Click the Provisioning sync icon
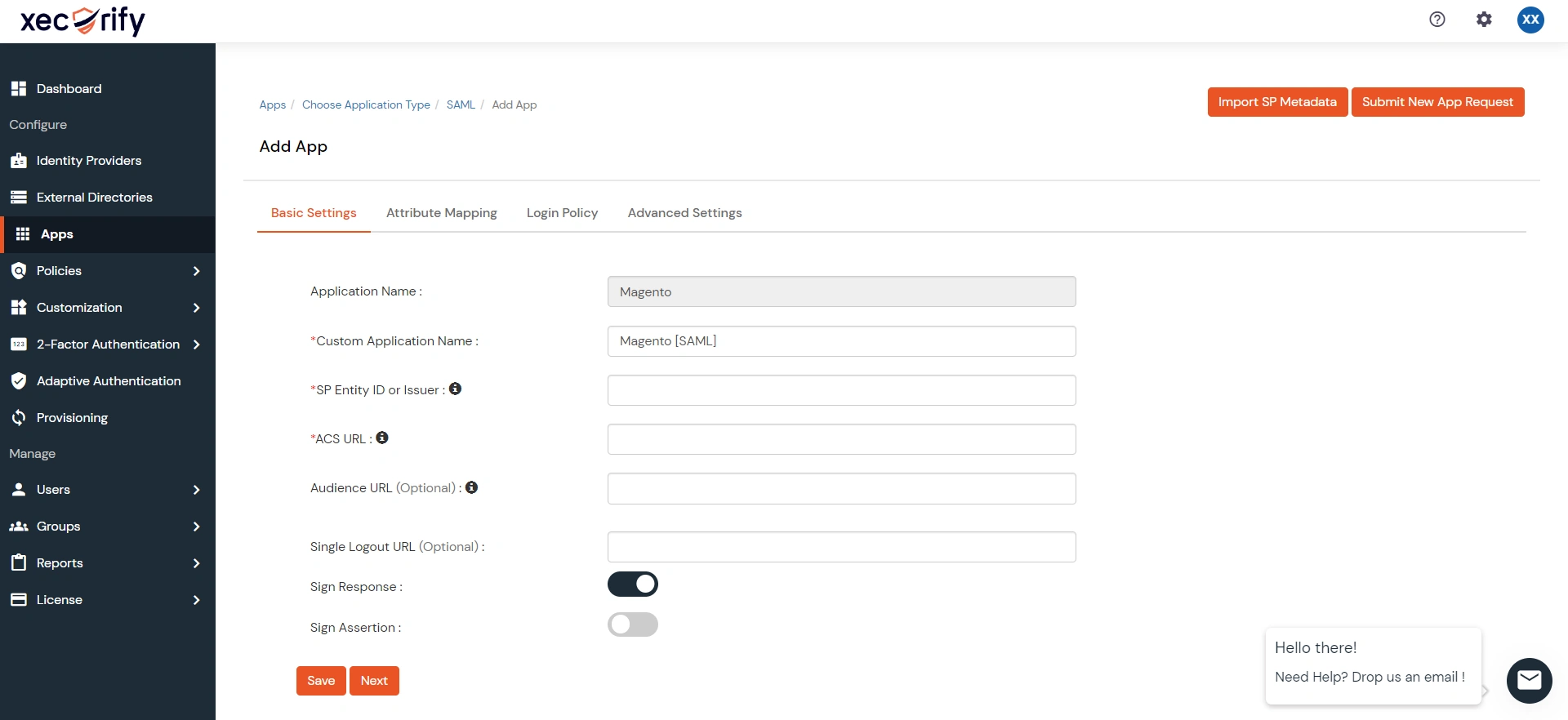The image size is (1568, 720). coord(19,418)
